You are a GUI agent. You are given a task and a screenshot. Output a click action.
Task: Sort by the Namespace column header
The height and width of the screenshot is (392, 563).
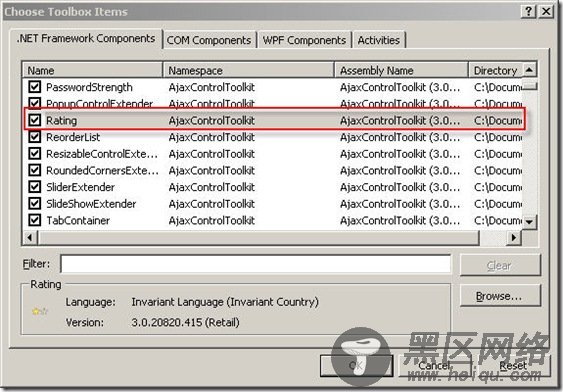pos(248,70)
